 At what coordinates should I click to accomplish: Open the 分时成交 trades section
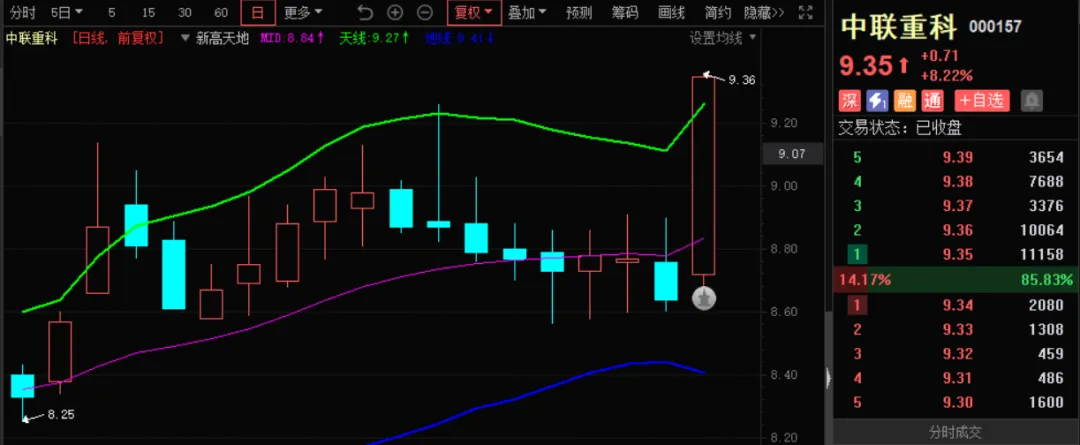coord(955,432)
